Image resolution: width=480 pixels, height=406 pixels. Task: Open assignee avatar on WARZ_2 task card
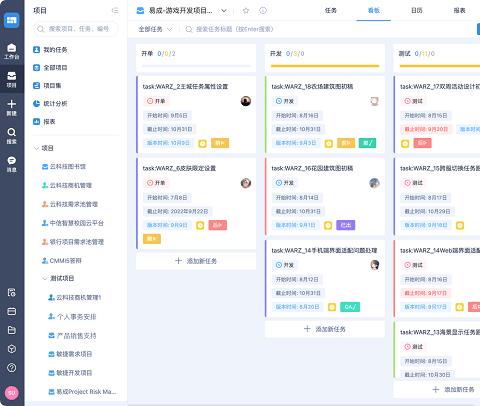[246, 101]
